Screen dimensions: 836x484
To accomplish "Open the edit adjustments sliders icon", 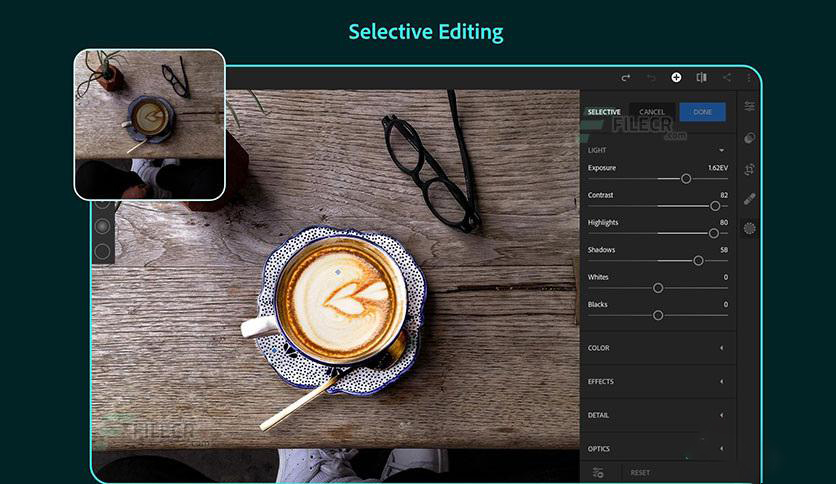I will click(749, 106).
